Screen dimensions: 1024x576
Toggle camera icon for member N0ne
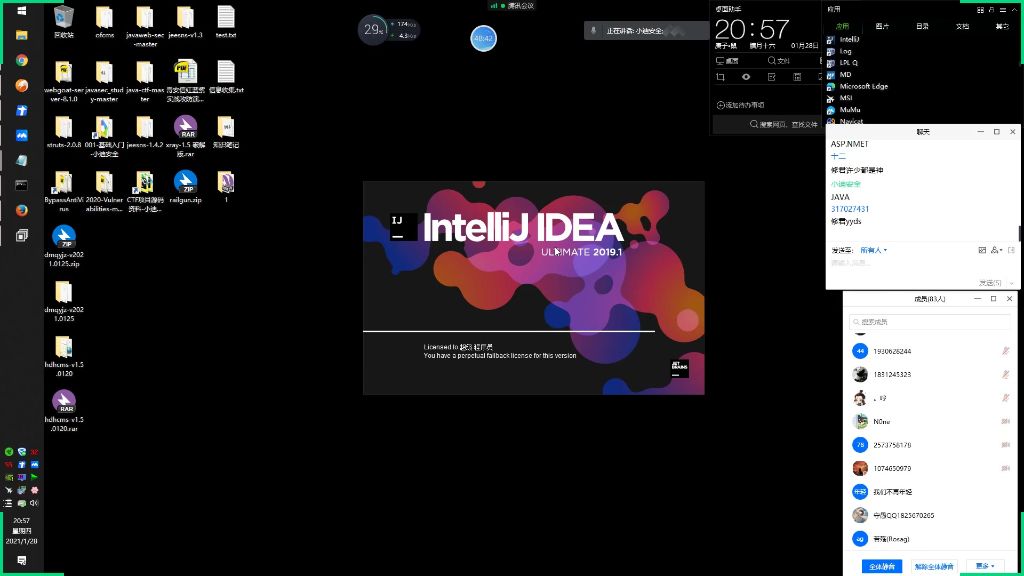pyautogui.click(x=1006, y=422)
